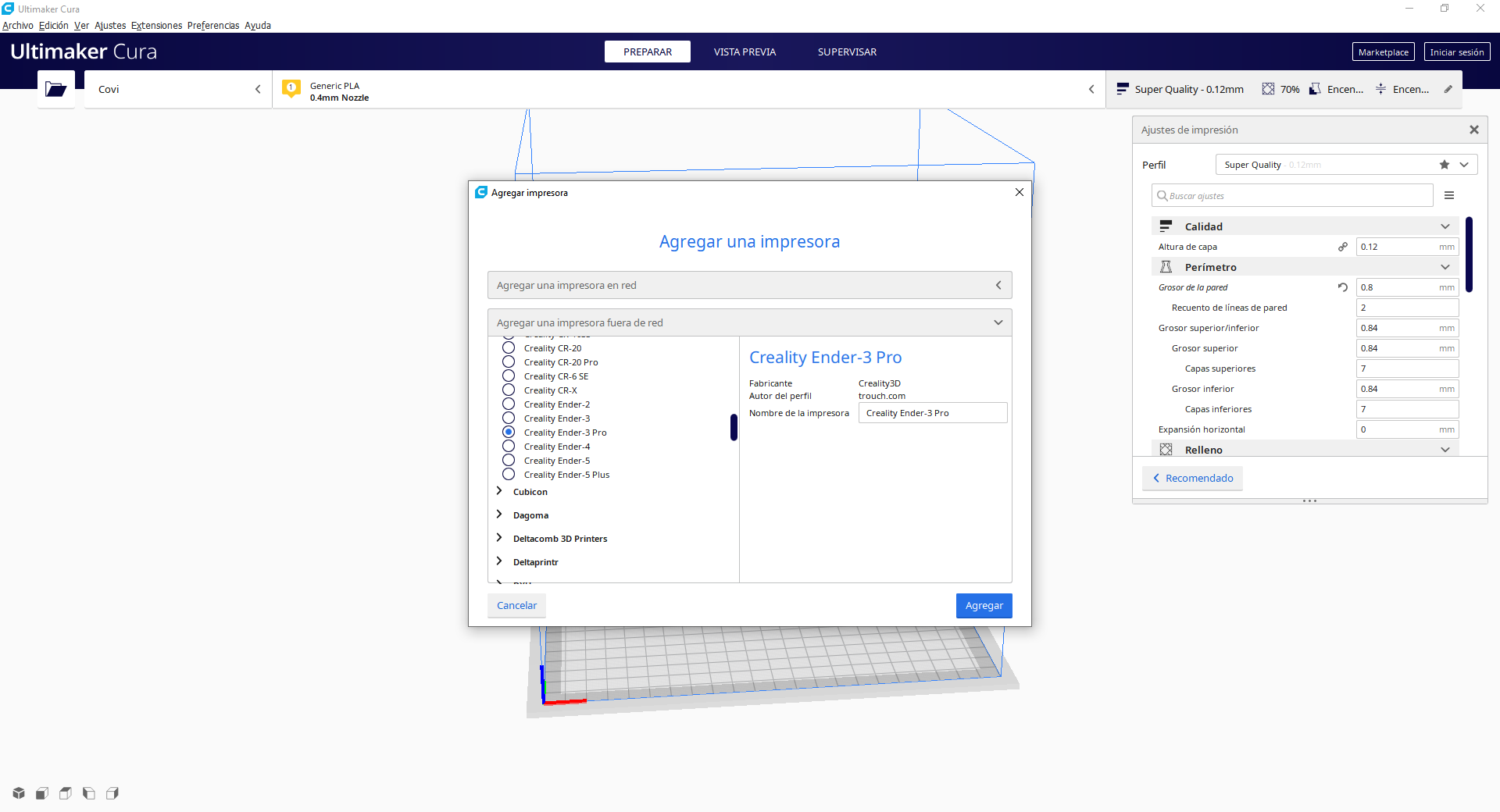
Task: Click the Altura de capa value field
Action: tap(1408, 247)
